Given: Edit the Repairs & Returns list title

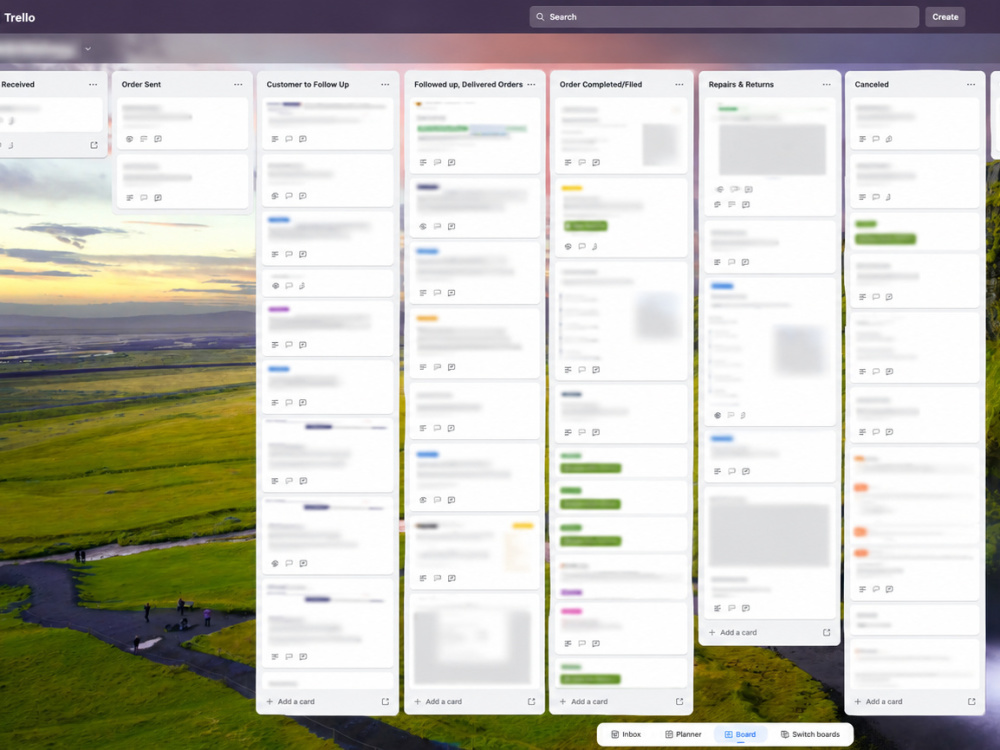Looking at the screenshot, I should click(741, 85).
